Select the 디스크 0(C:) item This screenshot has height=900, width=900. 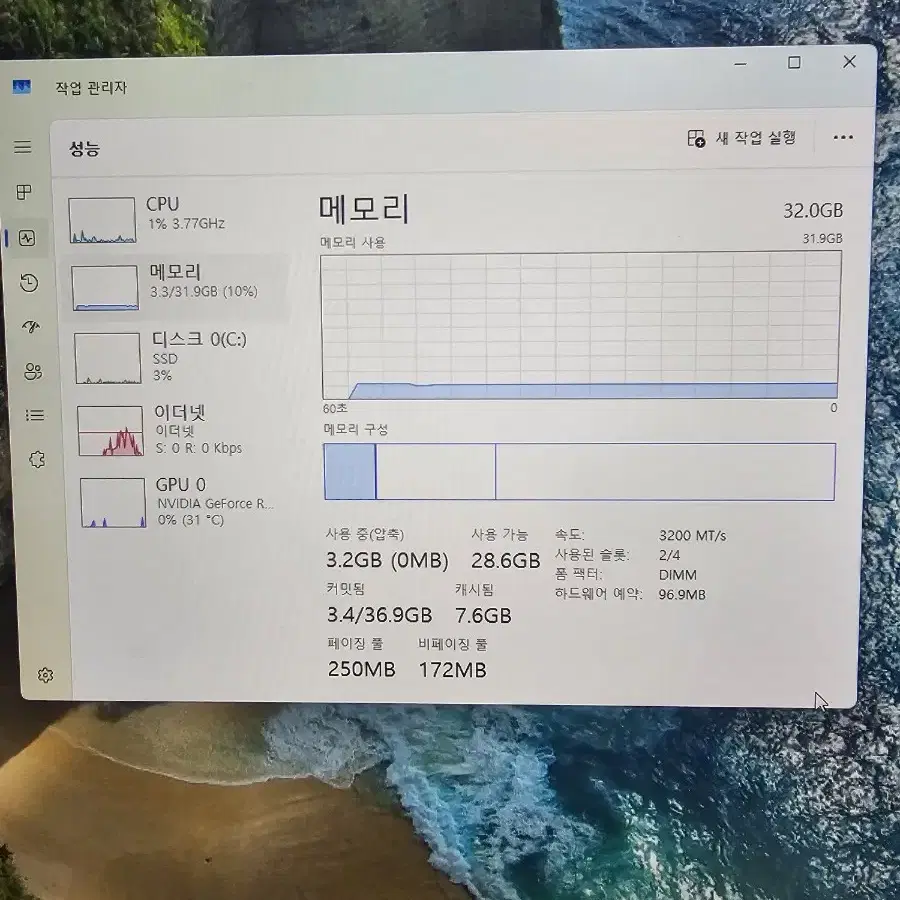click(x=178, y=356)
